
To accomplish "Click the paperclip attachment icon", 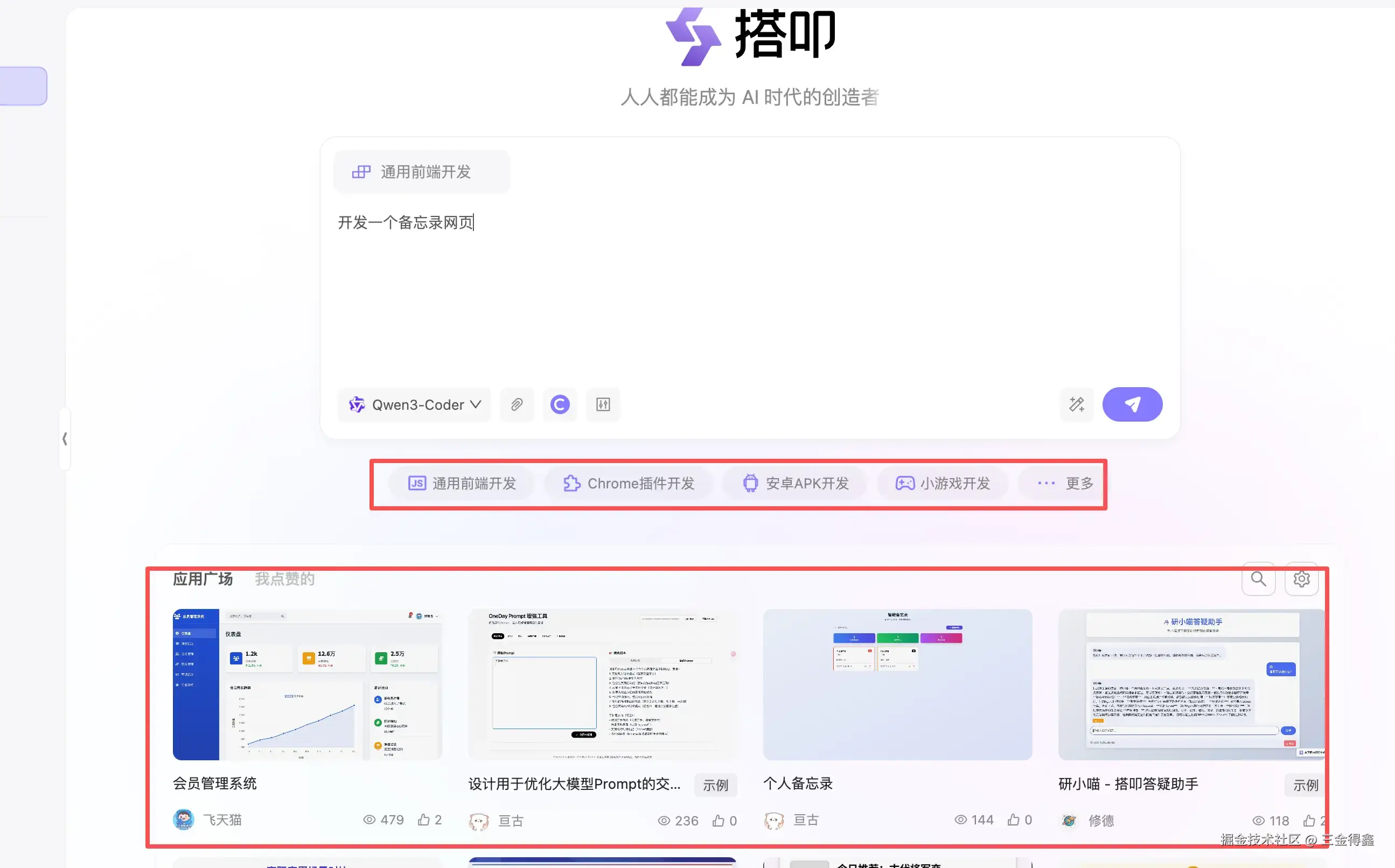I will pyautogui.click(x=517, y=405).
